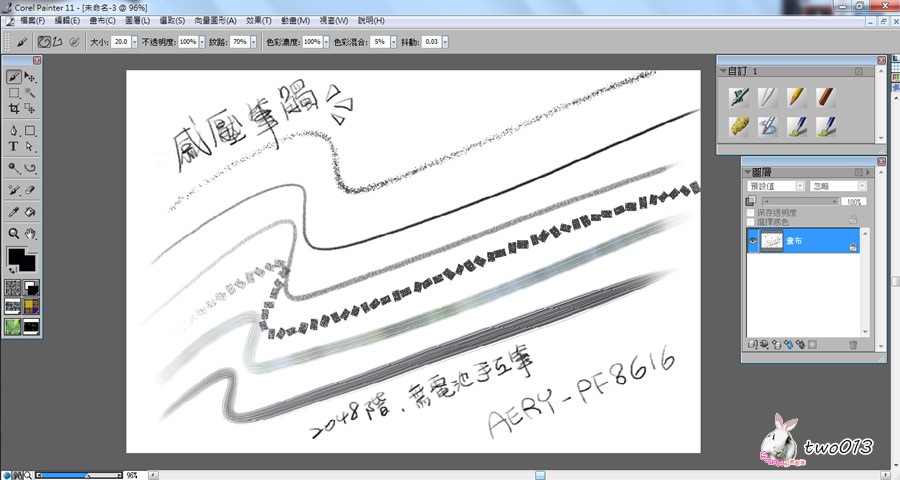
Task: Select the Shape Selection arrow tool
Action: pyautogui.click(x=30, y=146)
